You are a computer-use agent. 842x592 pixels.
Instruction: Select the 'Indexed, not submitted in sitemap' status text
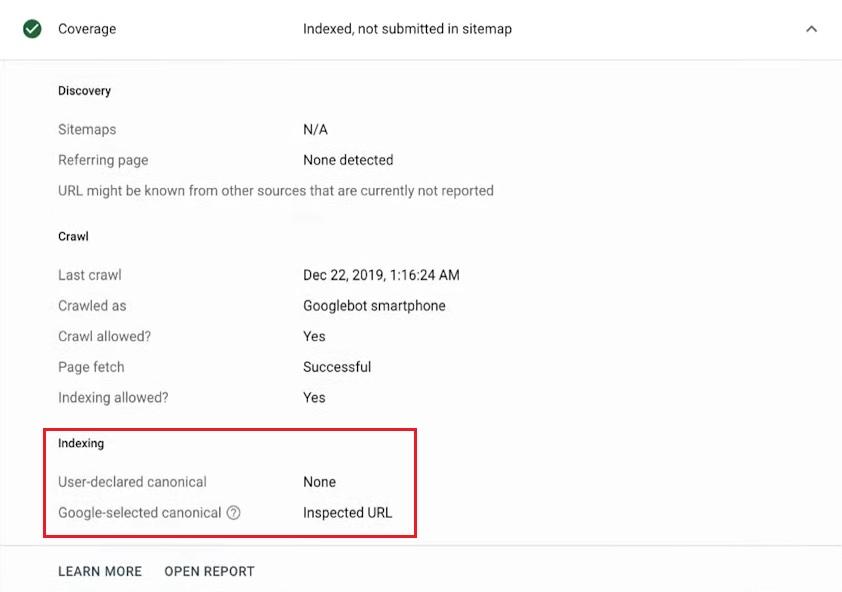pos(407,29)
